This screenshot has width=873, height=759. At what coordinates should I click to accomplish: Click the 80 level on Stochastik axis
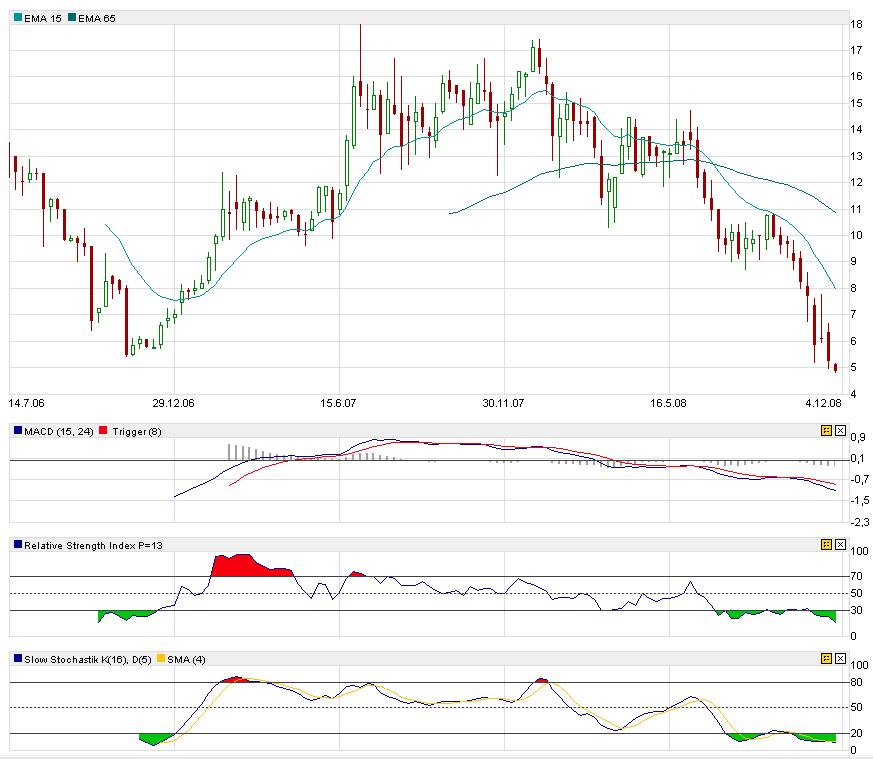(856, 682)
